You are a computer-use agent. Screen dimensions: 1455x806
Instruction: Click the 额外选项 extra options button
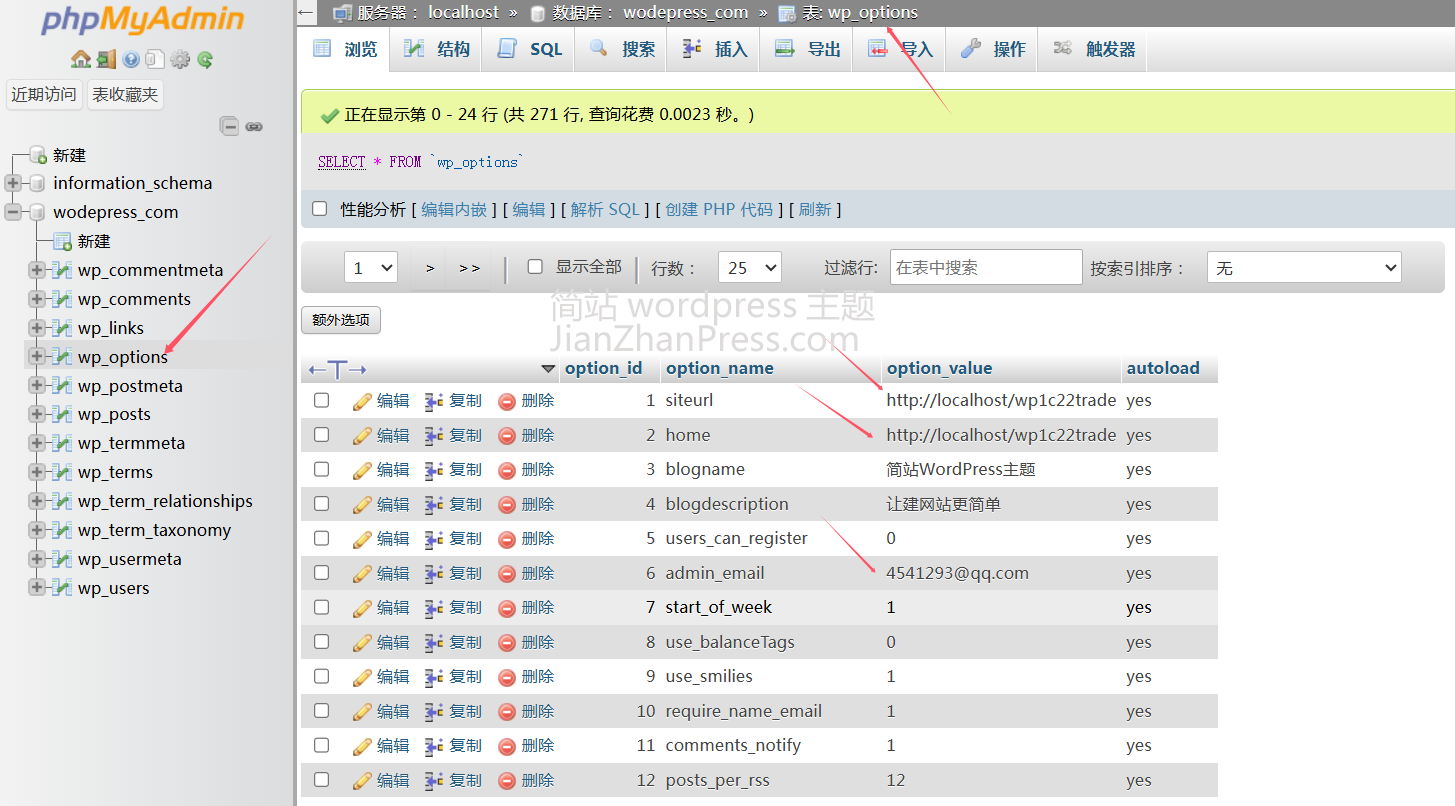pyautogui.click(x=341, y=320)
